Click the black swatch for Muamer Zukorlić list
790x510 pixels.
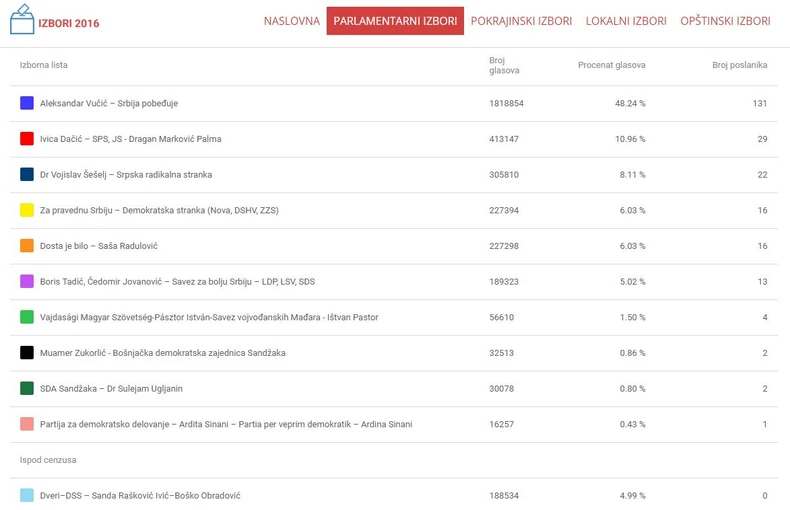click(x=27, y=353)
